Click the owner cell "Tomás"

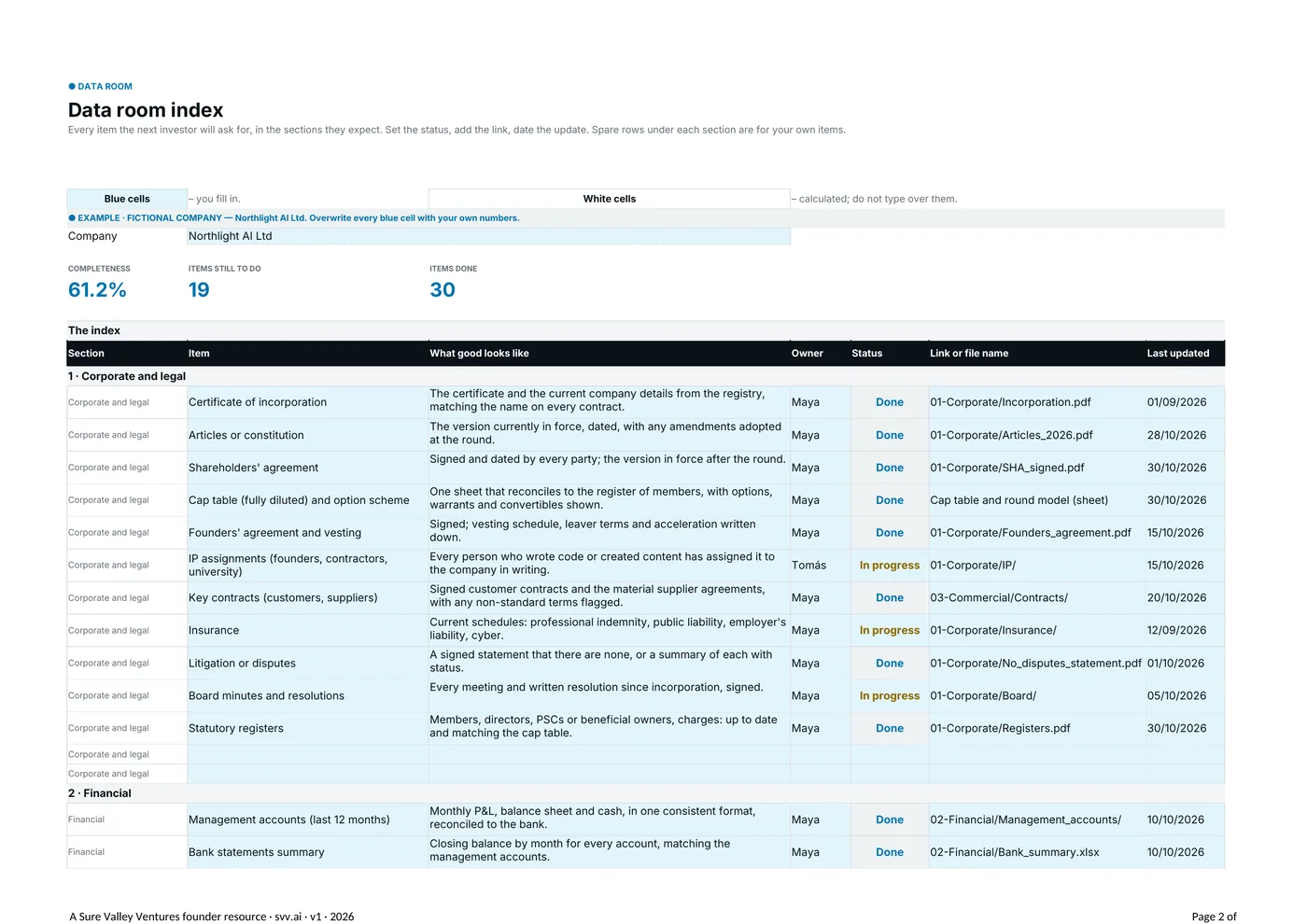(x=820, y=566)
